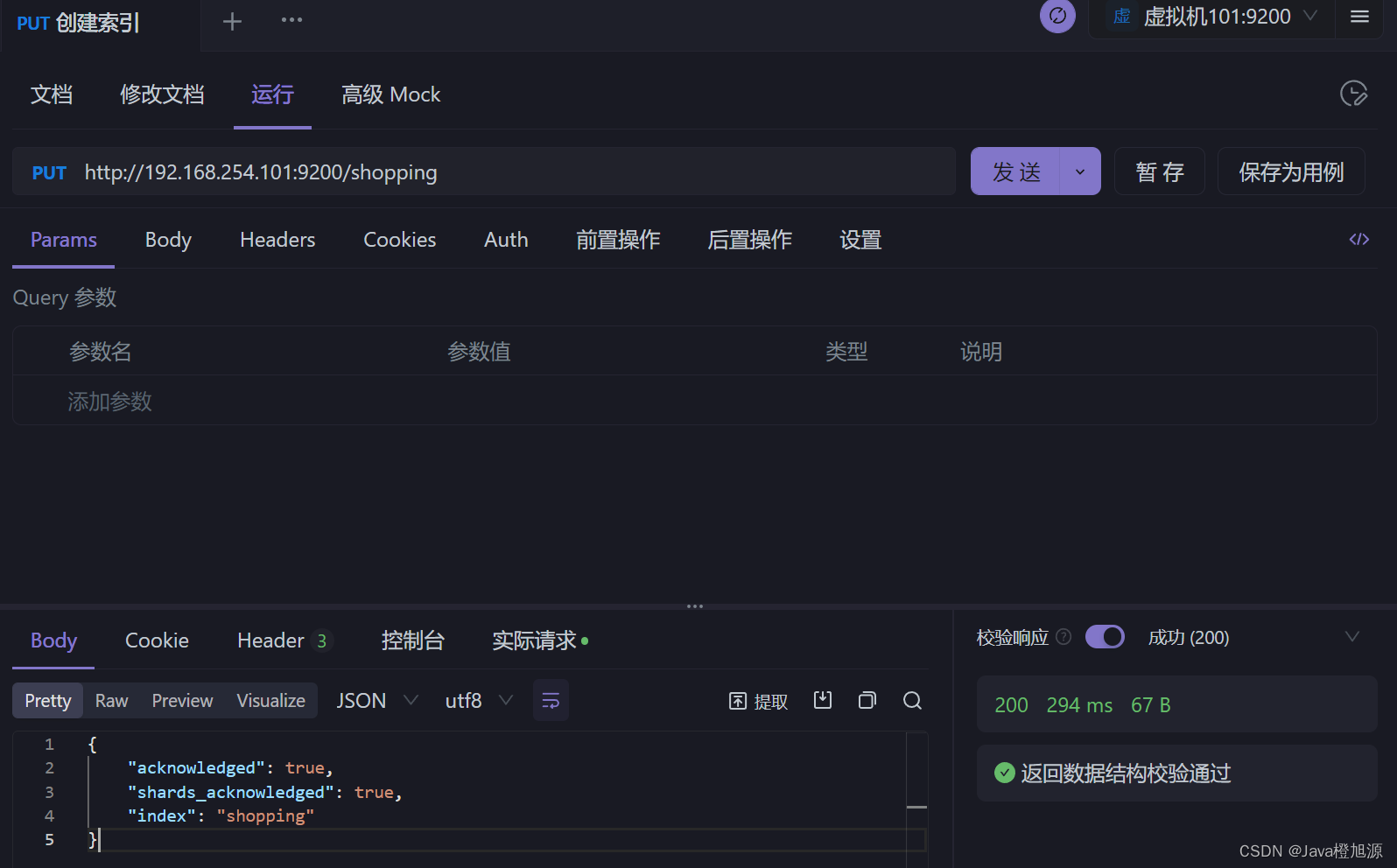
Task: Click the green validation checkmark icon
Action: coord(1005,773)
